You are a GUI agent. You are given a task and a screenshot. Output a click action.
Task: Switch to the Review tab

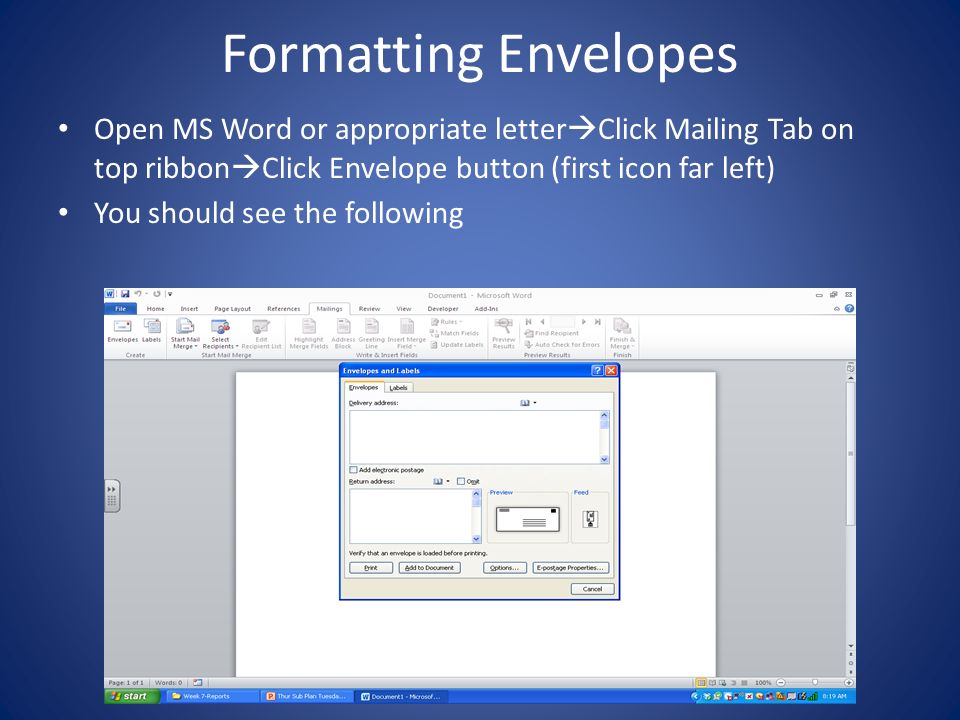pos(369,309)
